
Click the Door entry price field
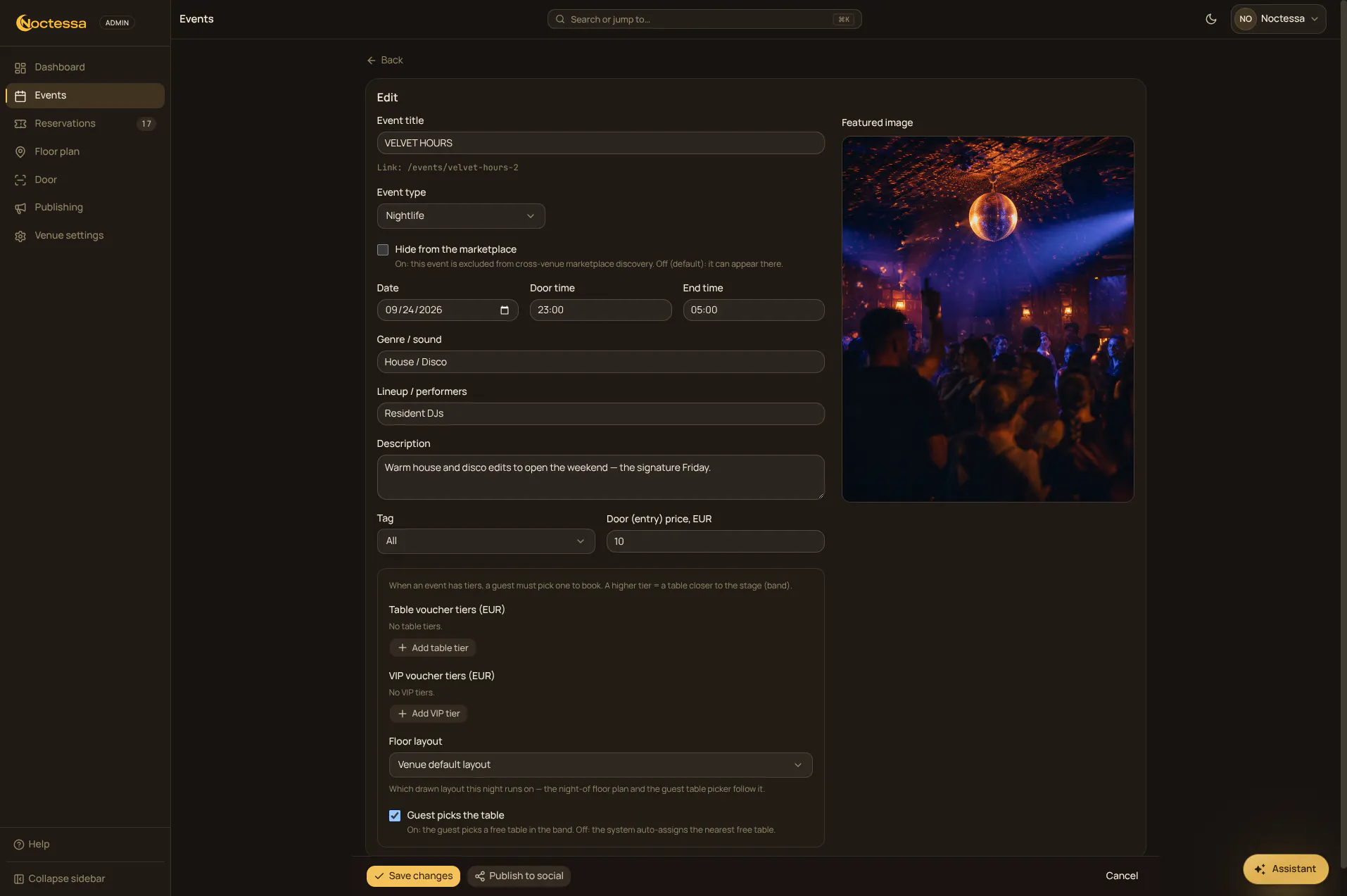715,541
